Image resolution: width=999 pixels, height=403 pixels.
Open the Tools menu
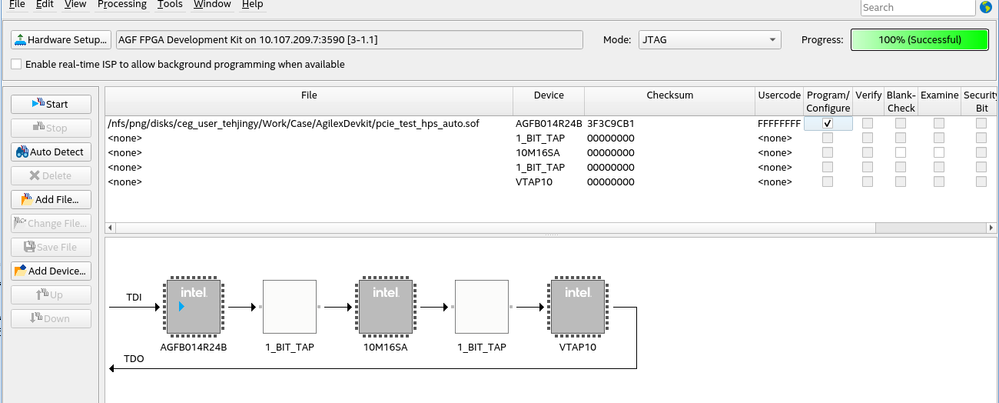tap(170, 5)
